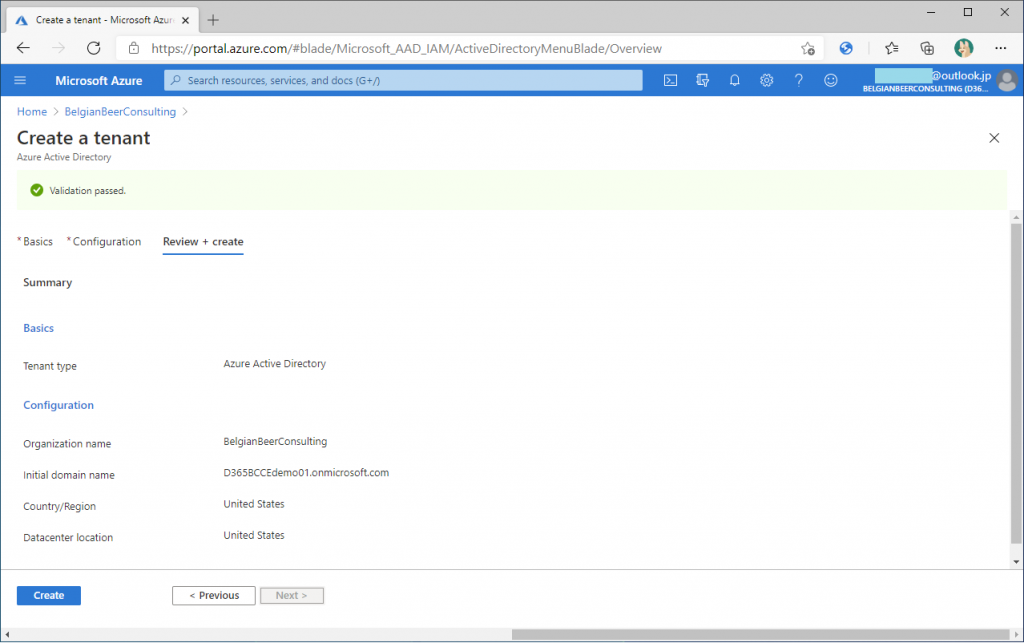Open Cloud Shell from the top bar
Viewport: 1024px width, 643px height.
pos(670,80)
